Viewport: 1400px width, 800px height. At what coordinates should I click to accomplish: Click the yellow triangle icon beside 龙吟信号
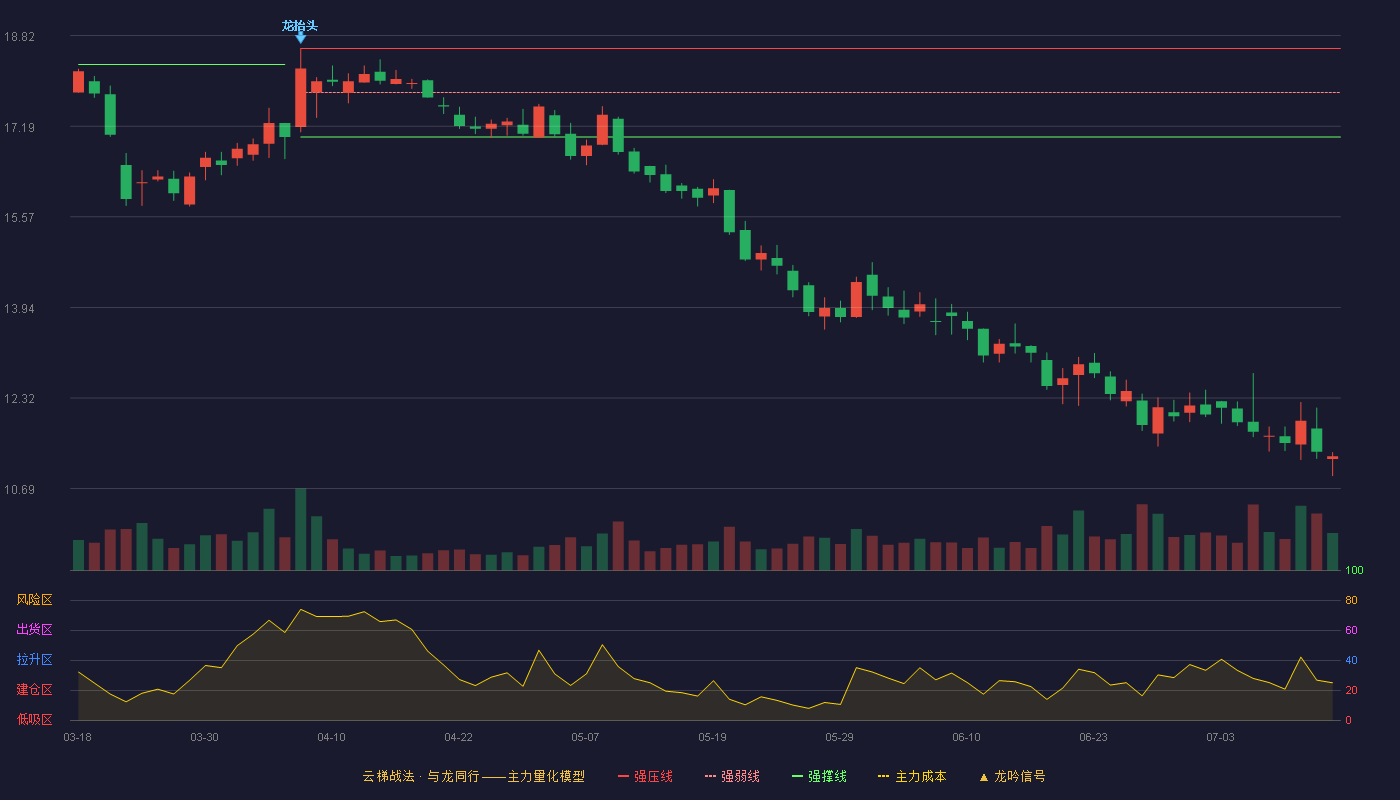(984, 776)
